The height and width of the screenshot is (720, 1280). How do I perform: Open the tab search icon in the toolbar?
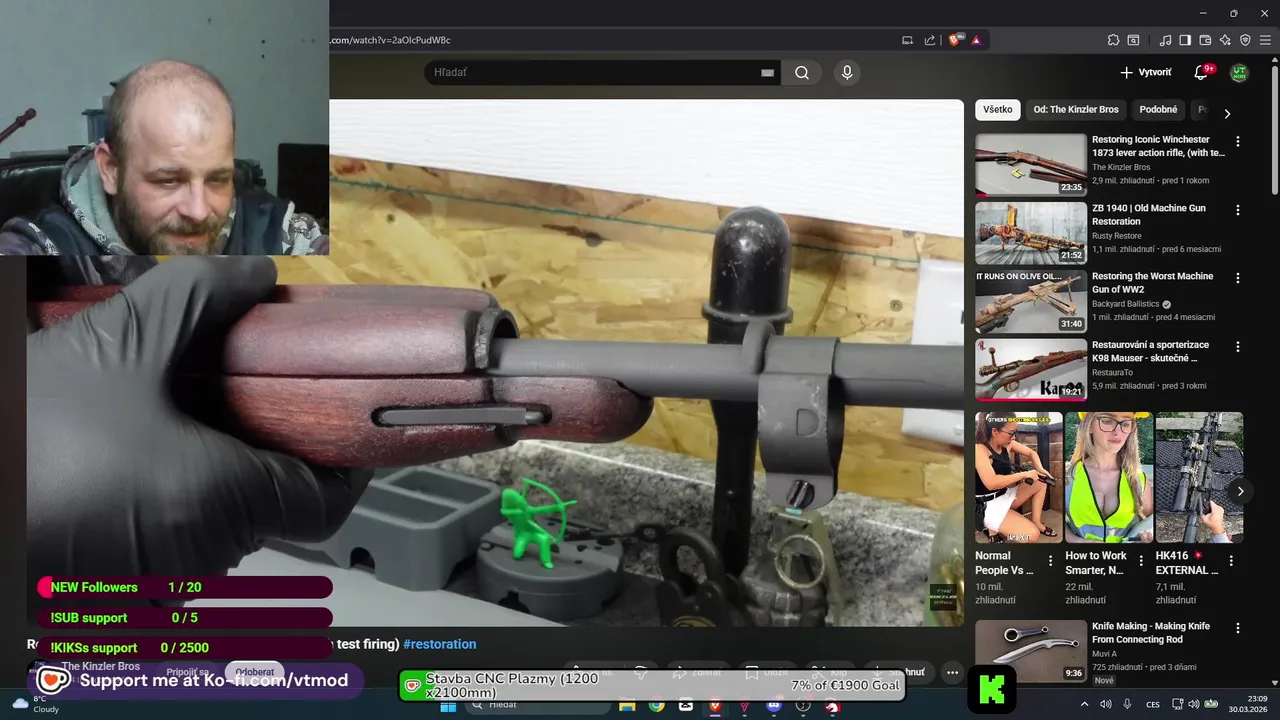1133,40
